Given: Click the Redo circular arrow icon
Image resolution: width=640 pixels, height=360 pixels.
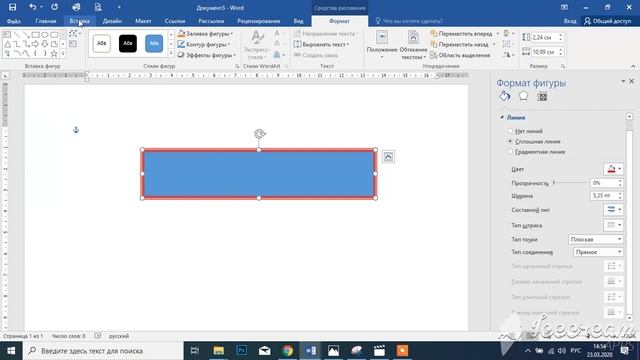Looking at the screenshot, I should pyautogui.click(x=54, y=7).
